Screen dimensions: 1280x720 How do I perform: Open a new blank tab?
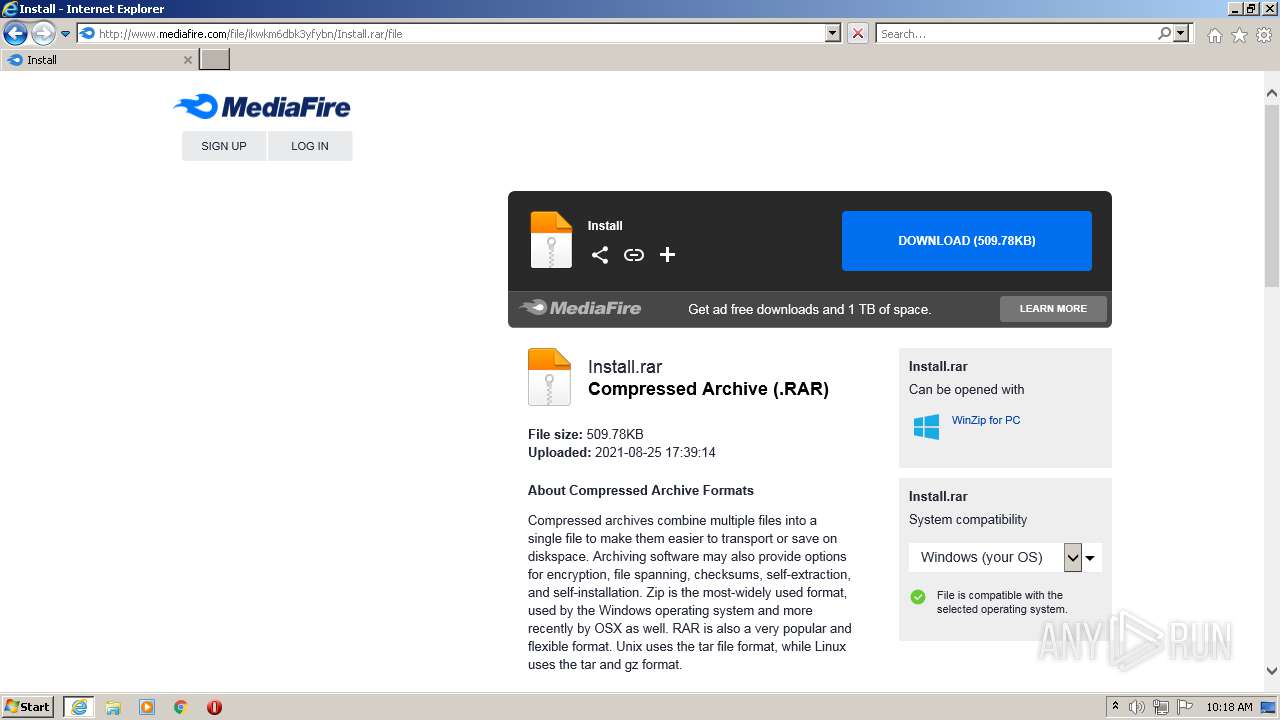[x=215, y=60]
